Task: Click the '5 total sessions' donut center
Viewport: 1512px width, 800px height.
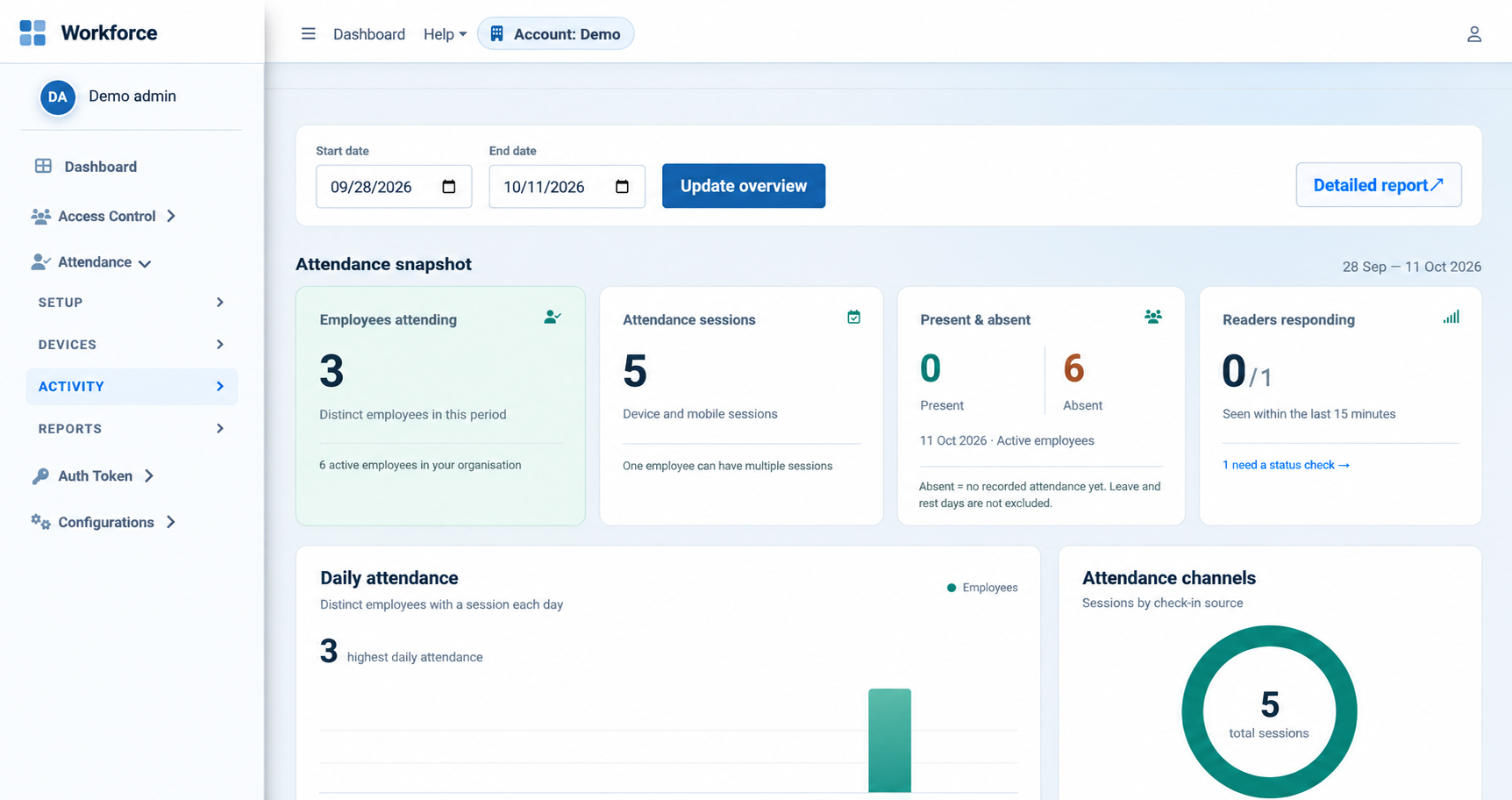Action: click(1269, 714)
